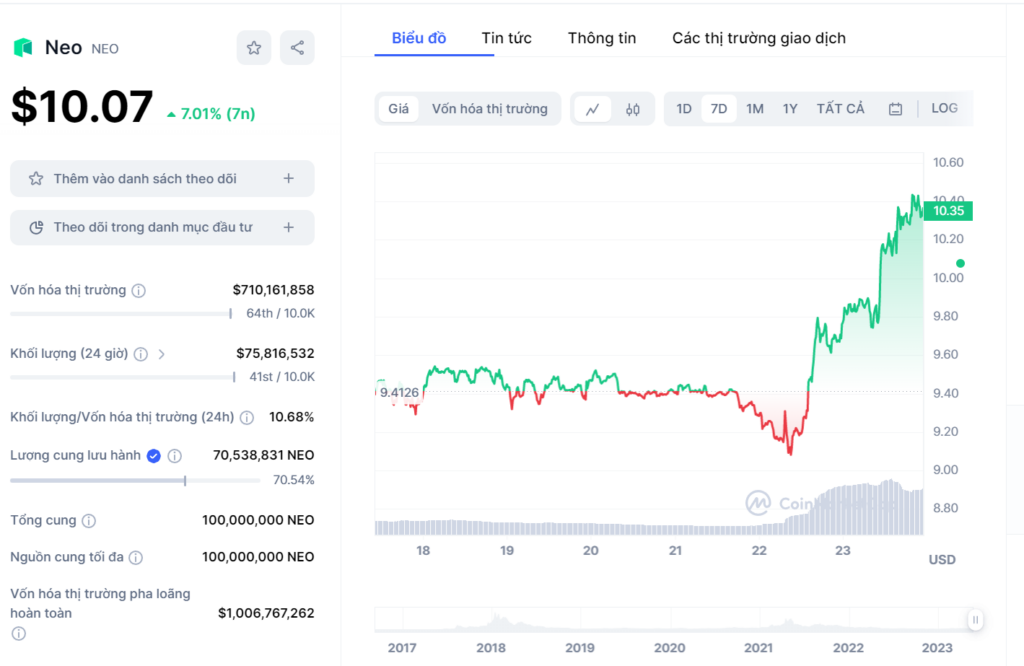The image size is (1024, 666).
Task: Click the timeline range slider handle
Action: tap(975, 620)
